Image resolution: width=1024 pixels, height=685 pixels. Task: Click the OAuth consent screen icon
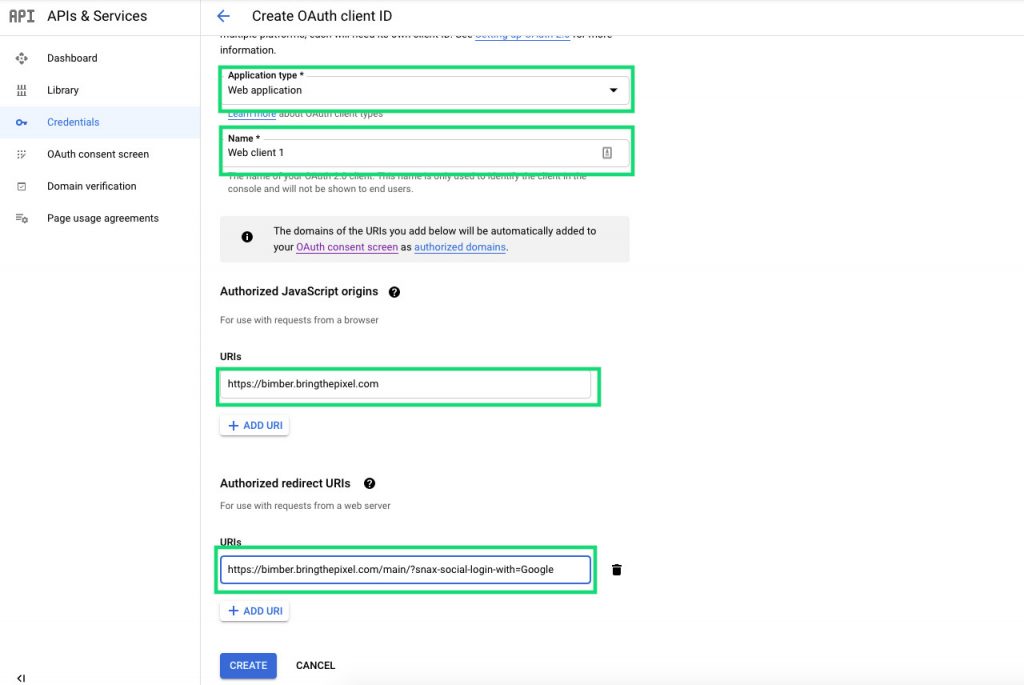pos(22,154)
